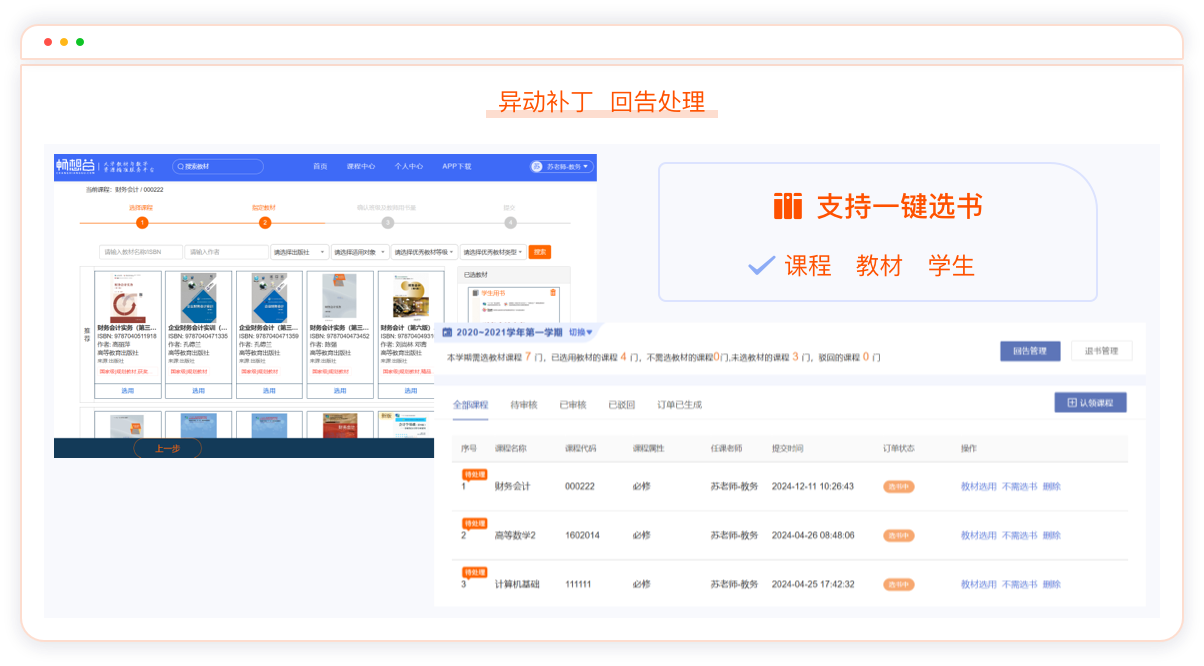Focus the 请输入作者 input field
The image size is (1204, 666).
226,252
